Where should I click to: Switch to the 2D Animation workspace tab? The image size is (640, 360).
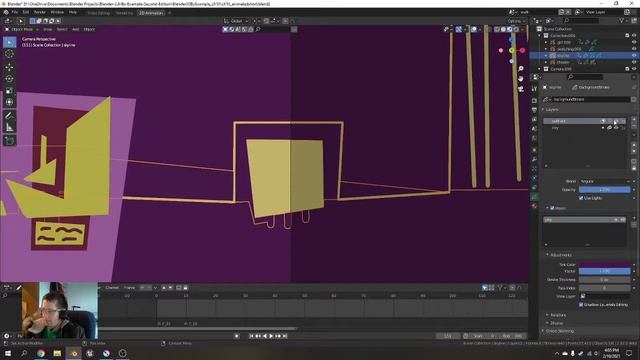tap(151, 13)
